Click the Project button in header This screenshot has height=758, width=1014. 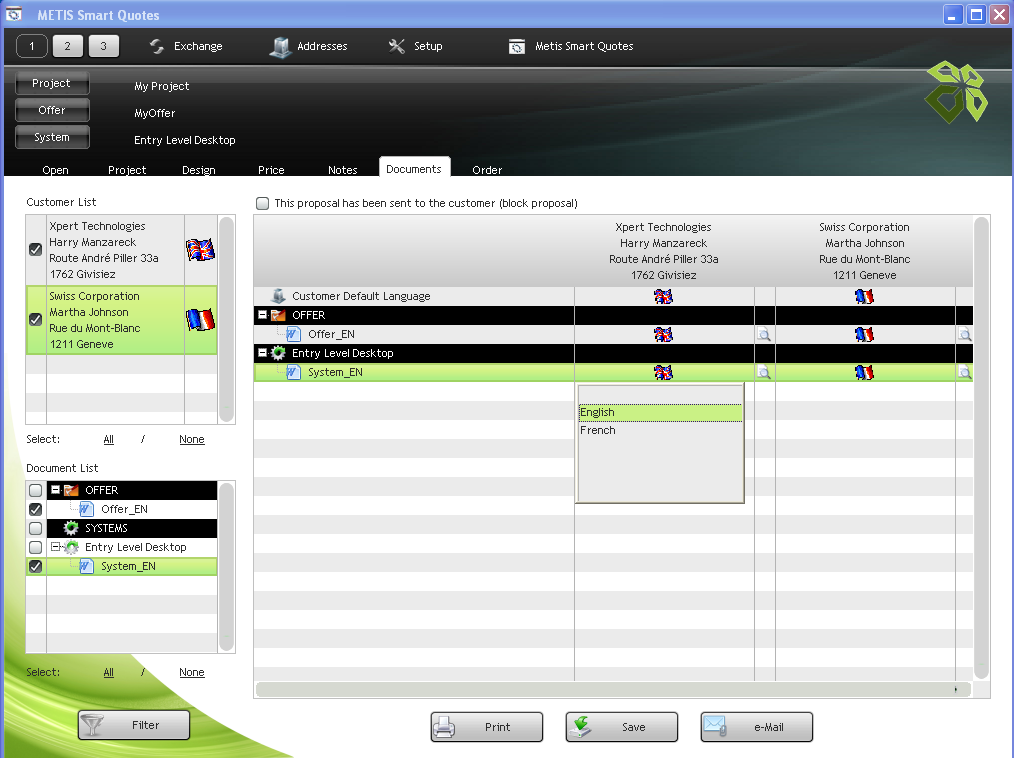pos(52,83)
